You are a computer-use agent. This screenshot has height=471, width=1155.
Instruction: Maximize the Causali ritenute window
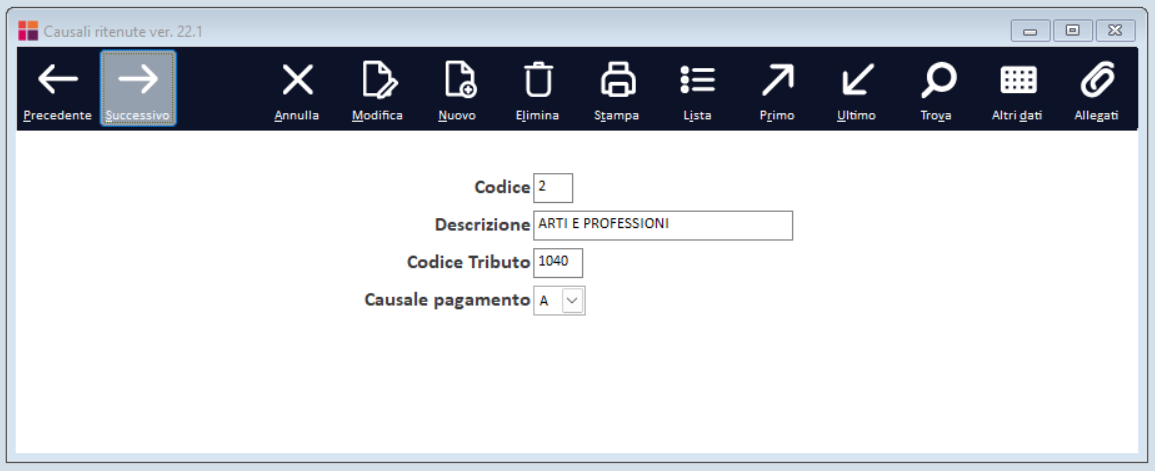[x=1073, y=31]
